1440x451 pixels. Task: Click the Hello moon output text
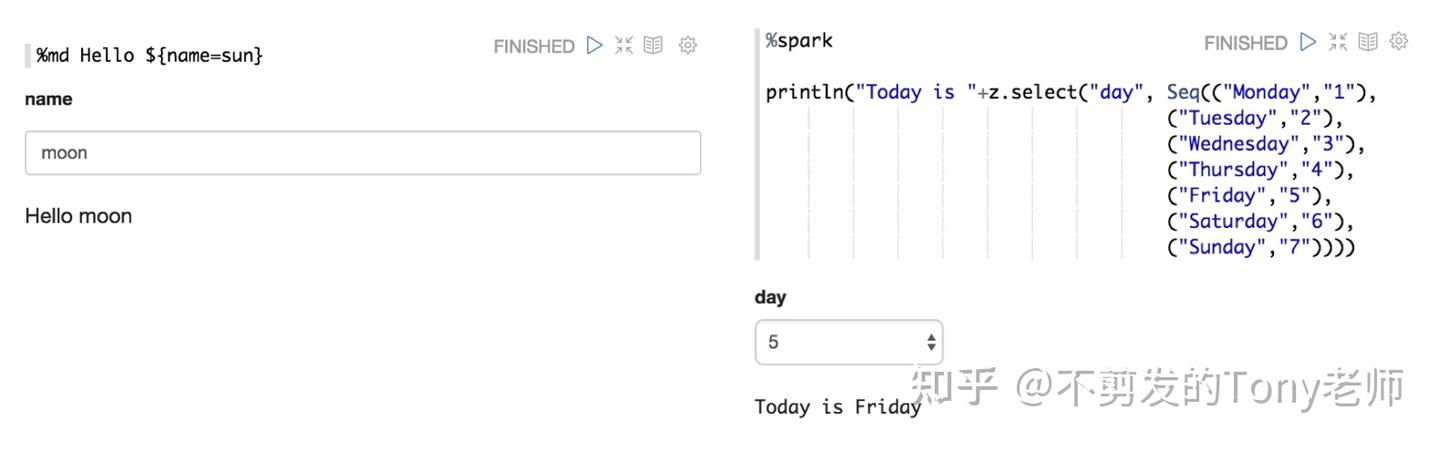pos(78,216)
